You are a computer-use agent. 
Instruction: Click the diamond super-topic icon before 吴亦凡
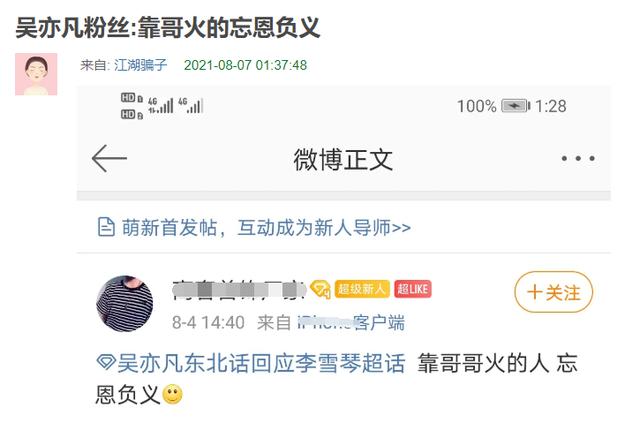[x=106, y=362]
